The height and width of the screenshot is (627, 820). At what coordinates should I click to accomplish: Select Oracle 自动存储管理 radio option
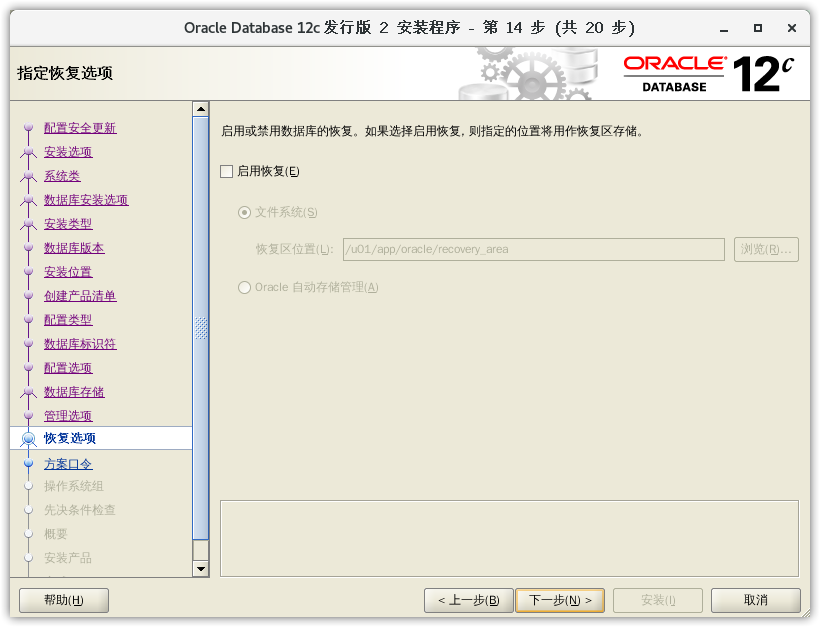(x=245, y=288)
